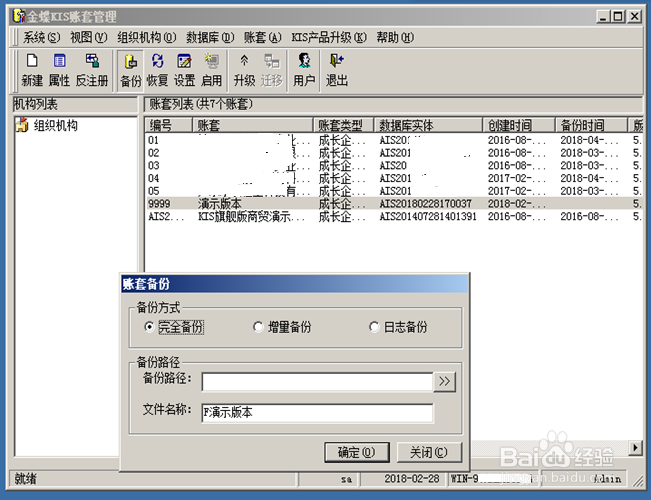Viewport: 651px width, 500px height.
Task: Open 视图(V) menu
Action: [x=88, y=37]
